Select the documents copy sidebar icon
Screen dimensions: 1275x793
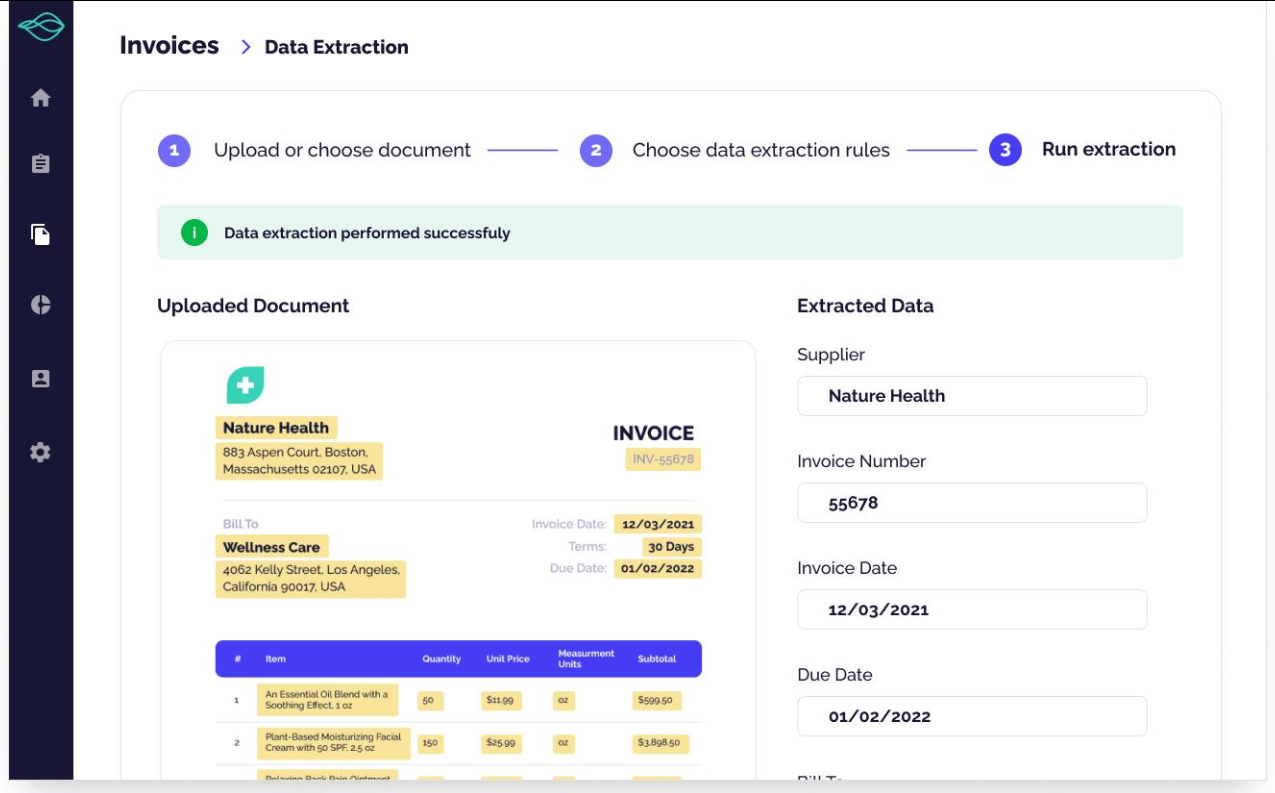tap(40, 234)
